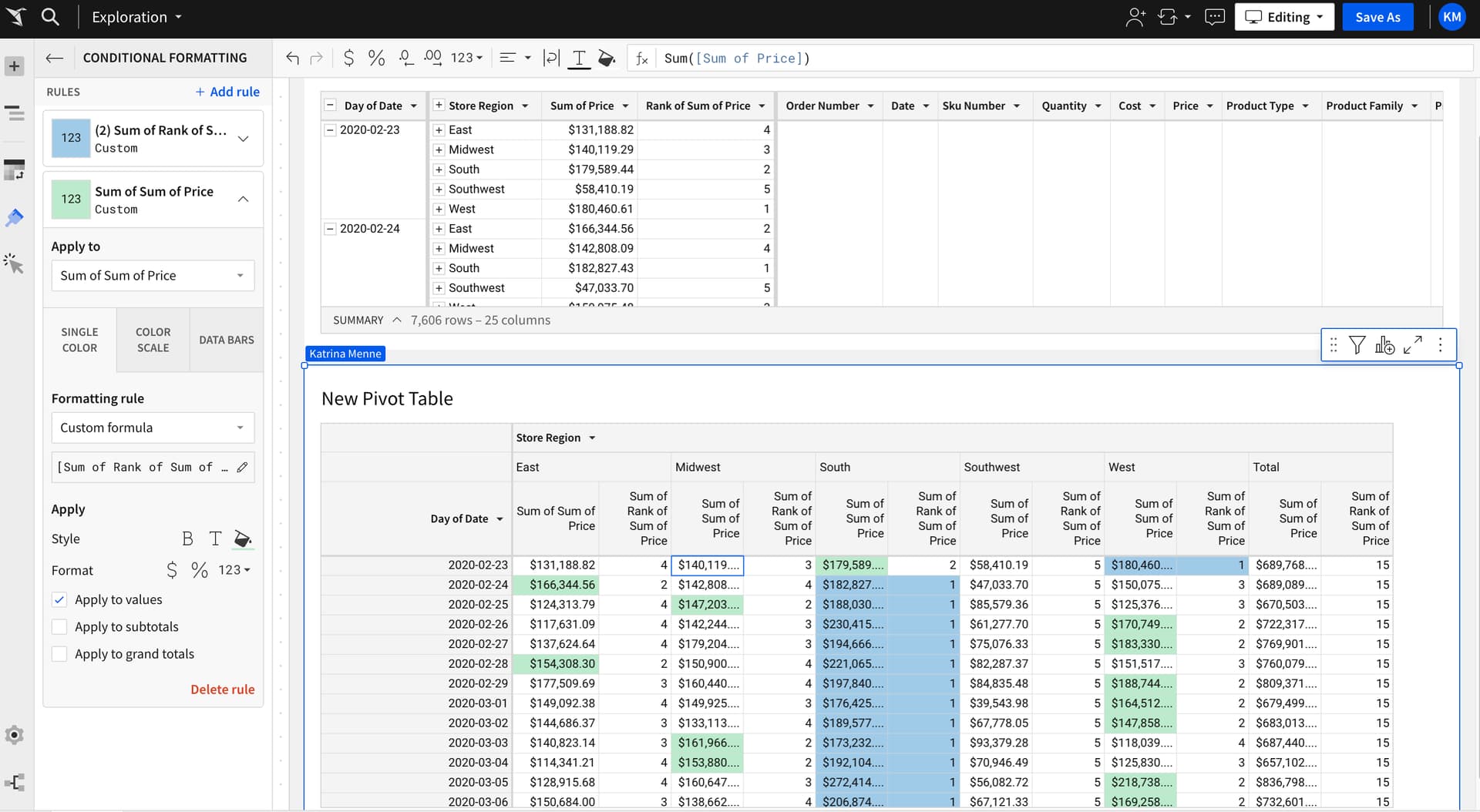Enable Apply to subtotals checkbox
1480x812 pixels.
click(59, 627)
